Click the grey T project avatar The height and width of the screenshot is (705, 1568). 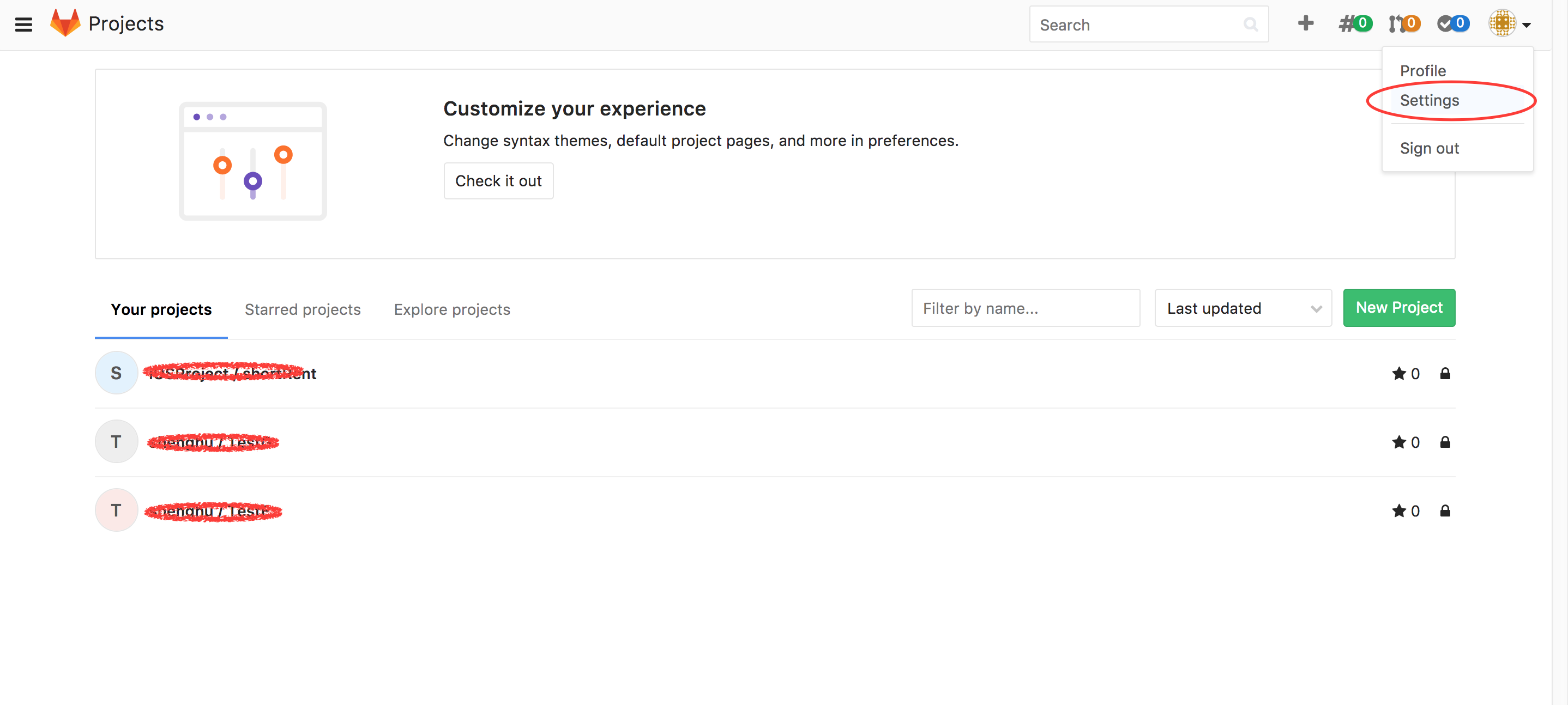[116, 442]
